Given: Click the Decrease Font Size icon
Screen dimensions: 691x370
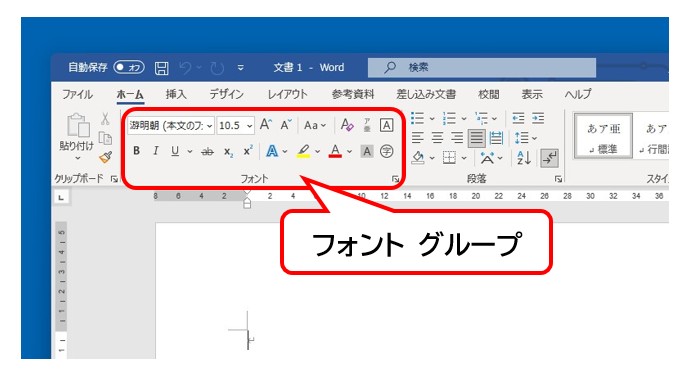Looking at the screenshot, I should coord(286,125).
